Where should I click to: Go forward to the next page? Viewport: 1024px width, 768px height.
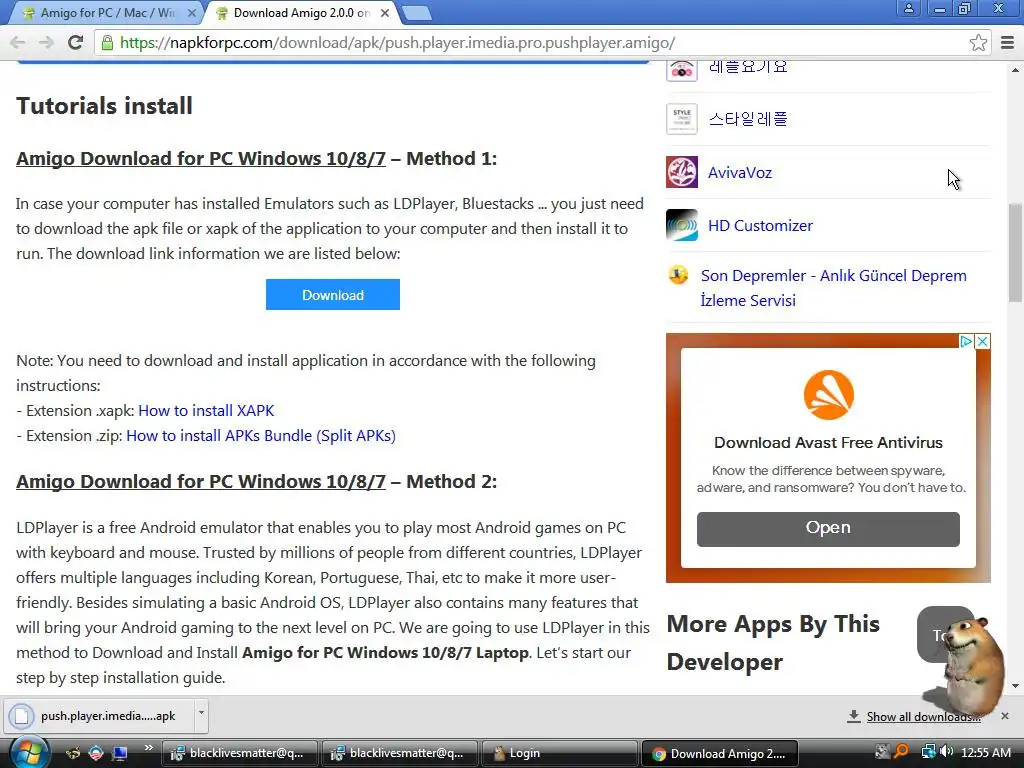(x=46, y=42)
